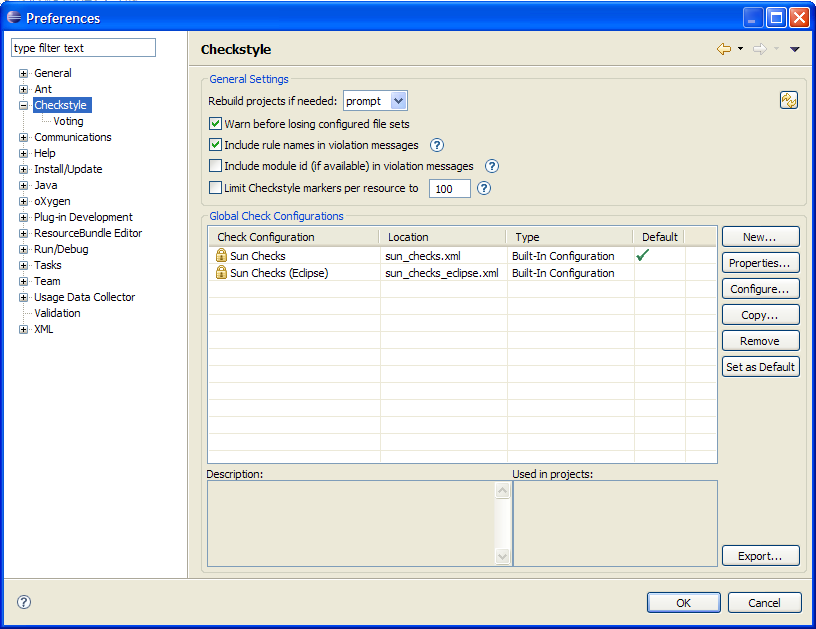Expand the Java tree node
Viewport: 816px width, 629px height.
[x=23, y=185]
